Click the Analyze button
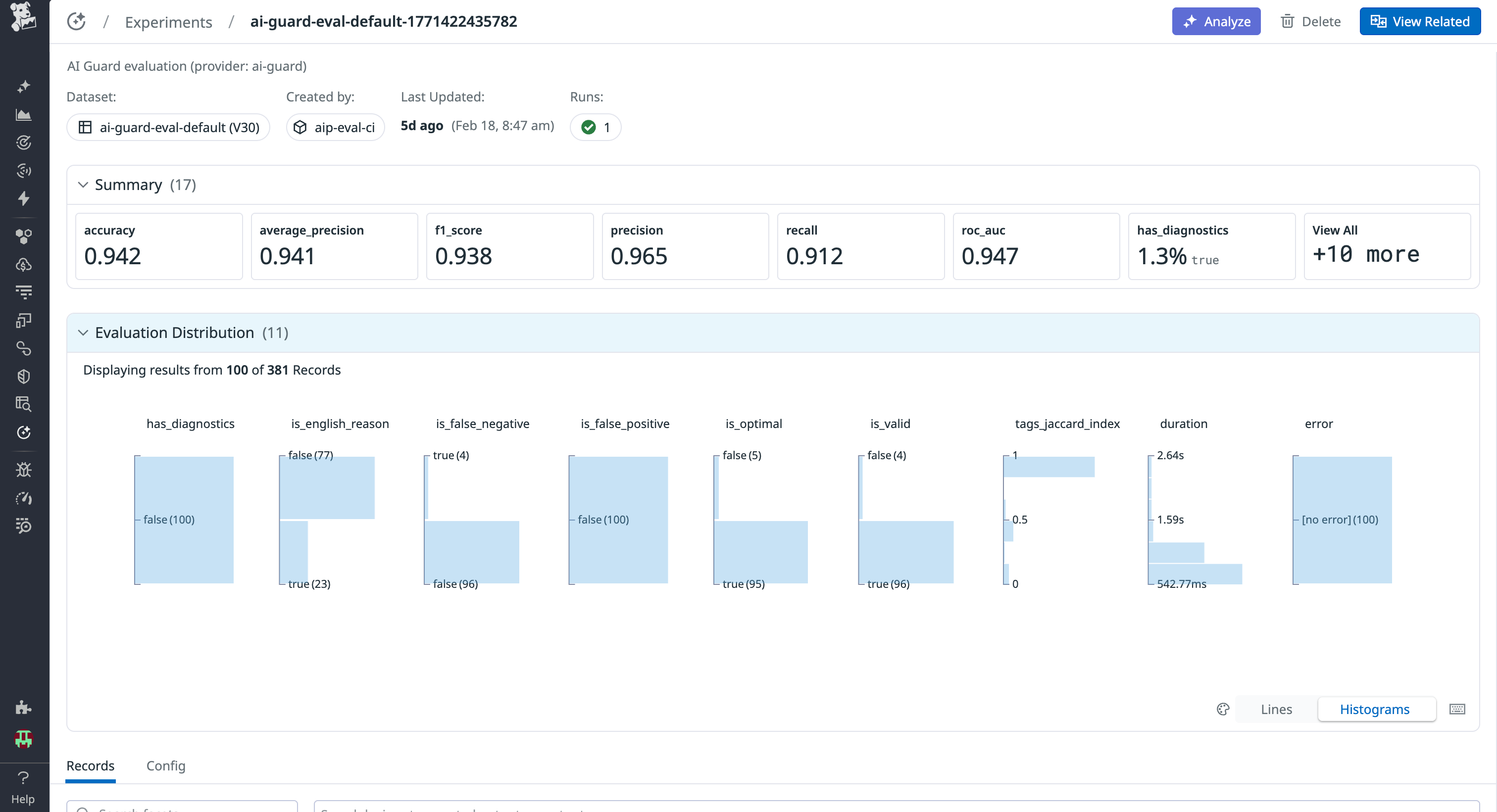The width and height of the screenshot is (1497, 812). pos(1216,21)
